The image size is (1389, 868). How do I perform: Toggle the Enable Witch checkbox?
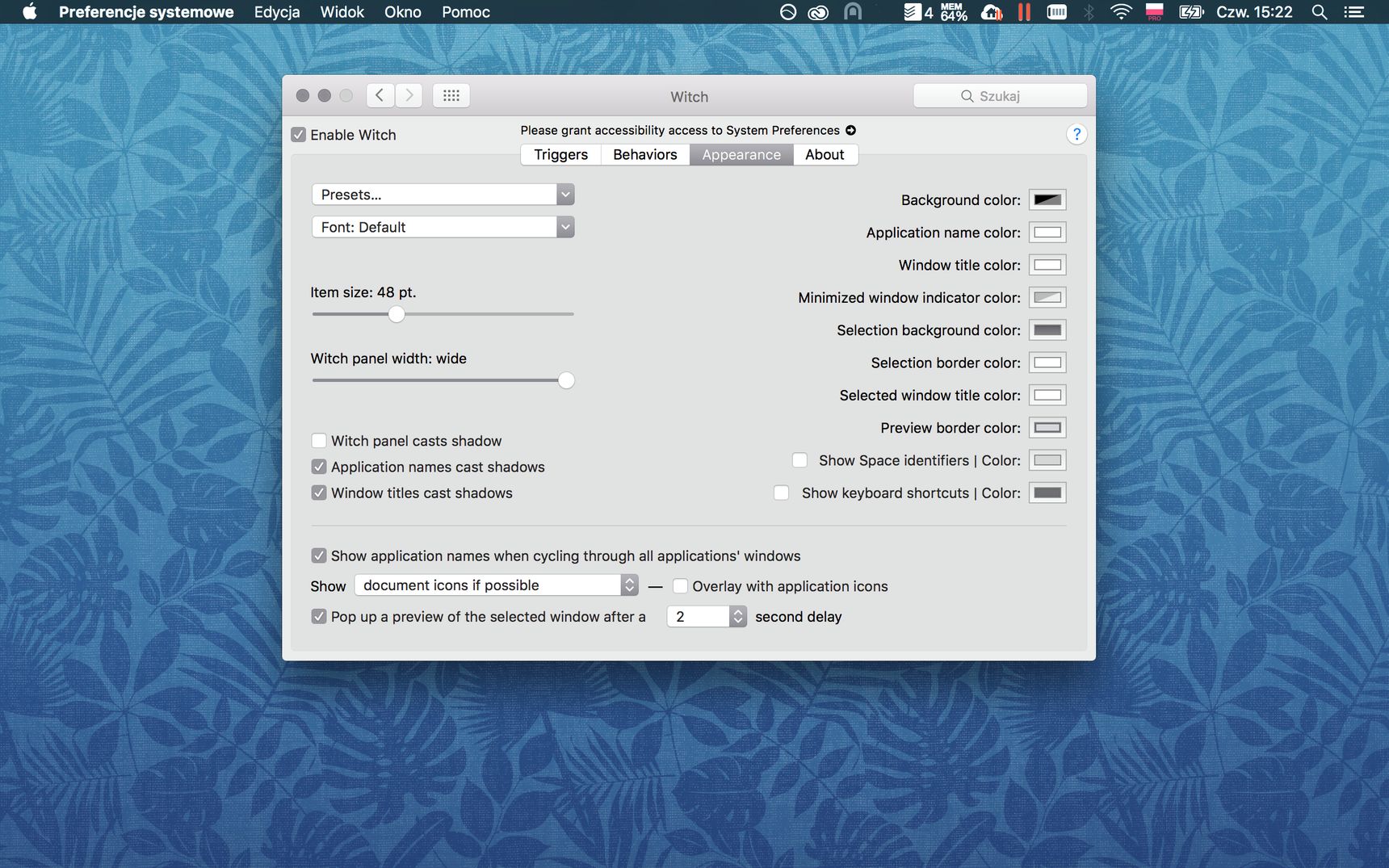tap(299, 135)
